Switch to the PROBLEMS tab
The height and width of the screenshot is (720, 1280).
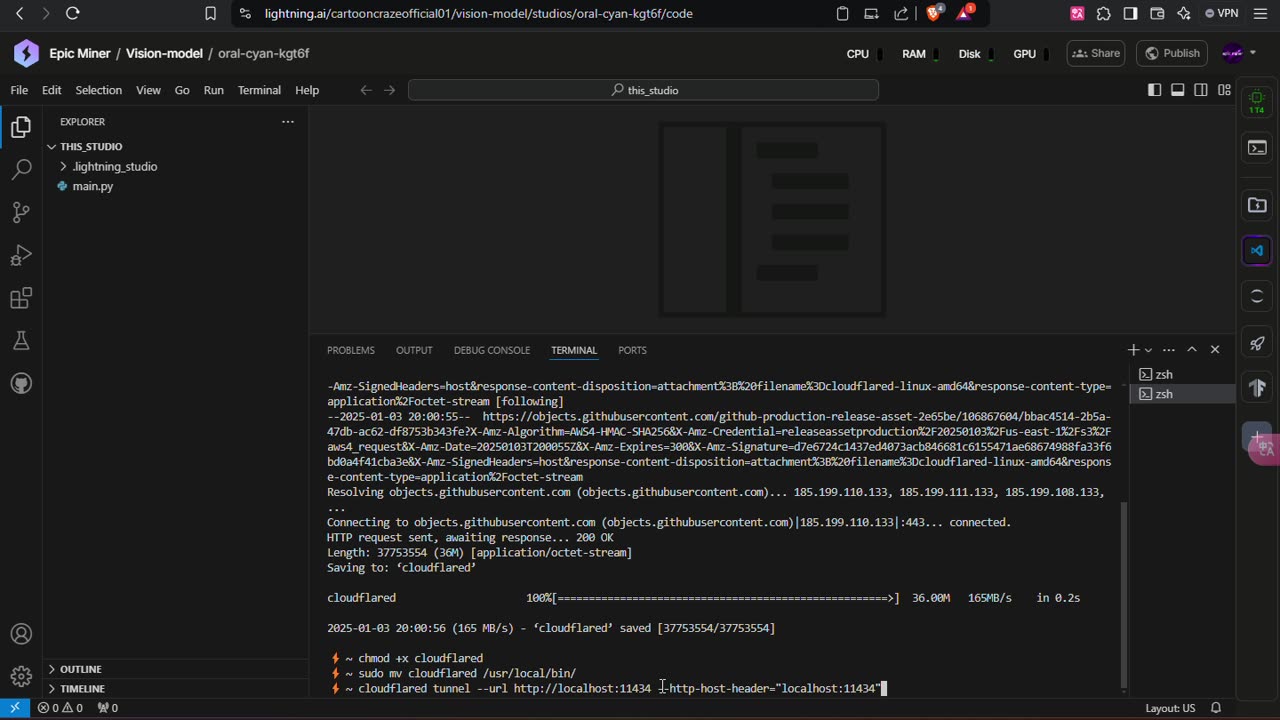pos(351,350)
